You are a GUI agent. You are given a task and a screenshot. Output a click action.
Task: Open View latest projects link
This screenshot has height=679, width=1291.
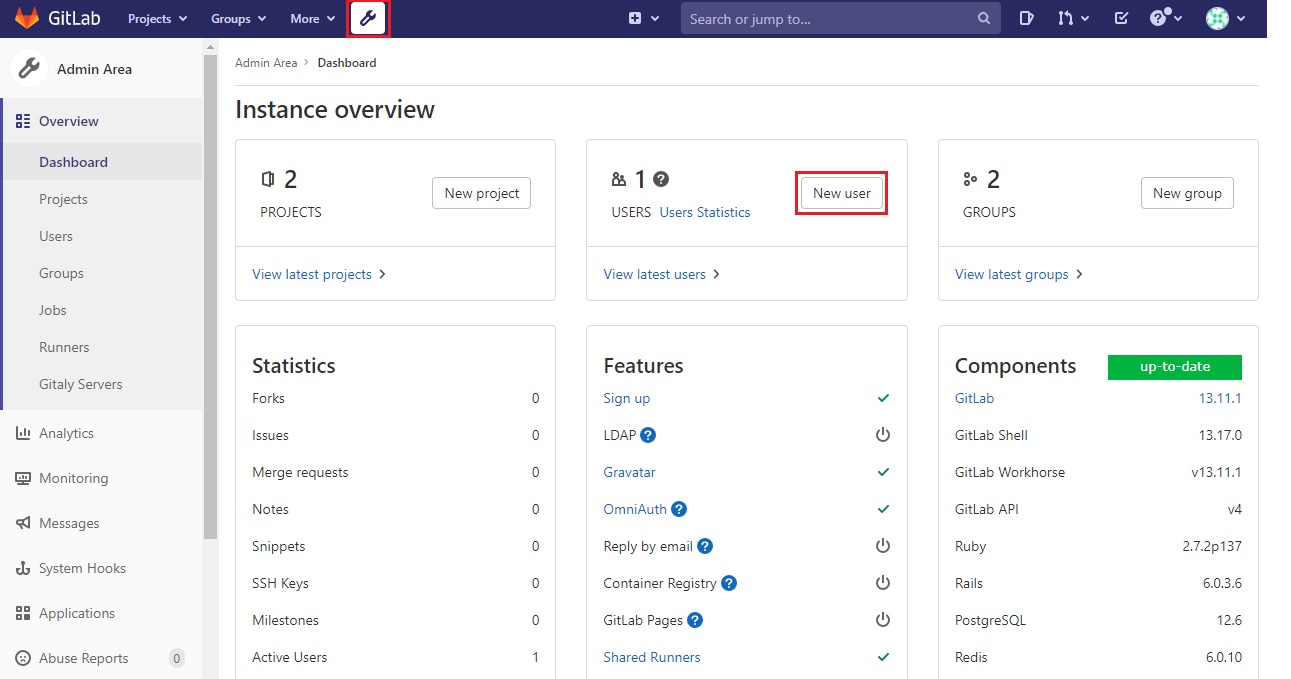319,274
